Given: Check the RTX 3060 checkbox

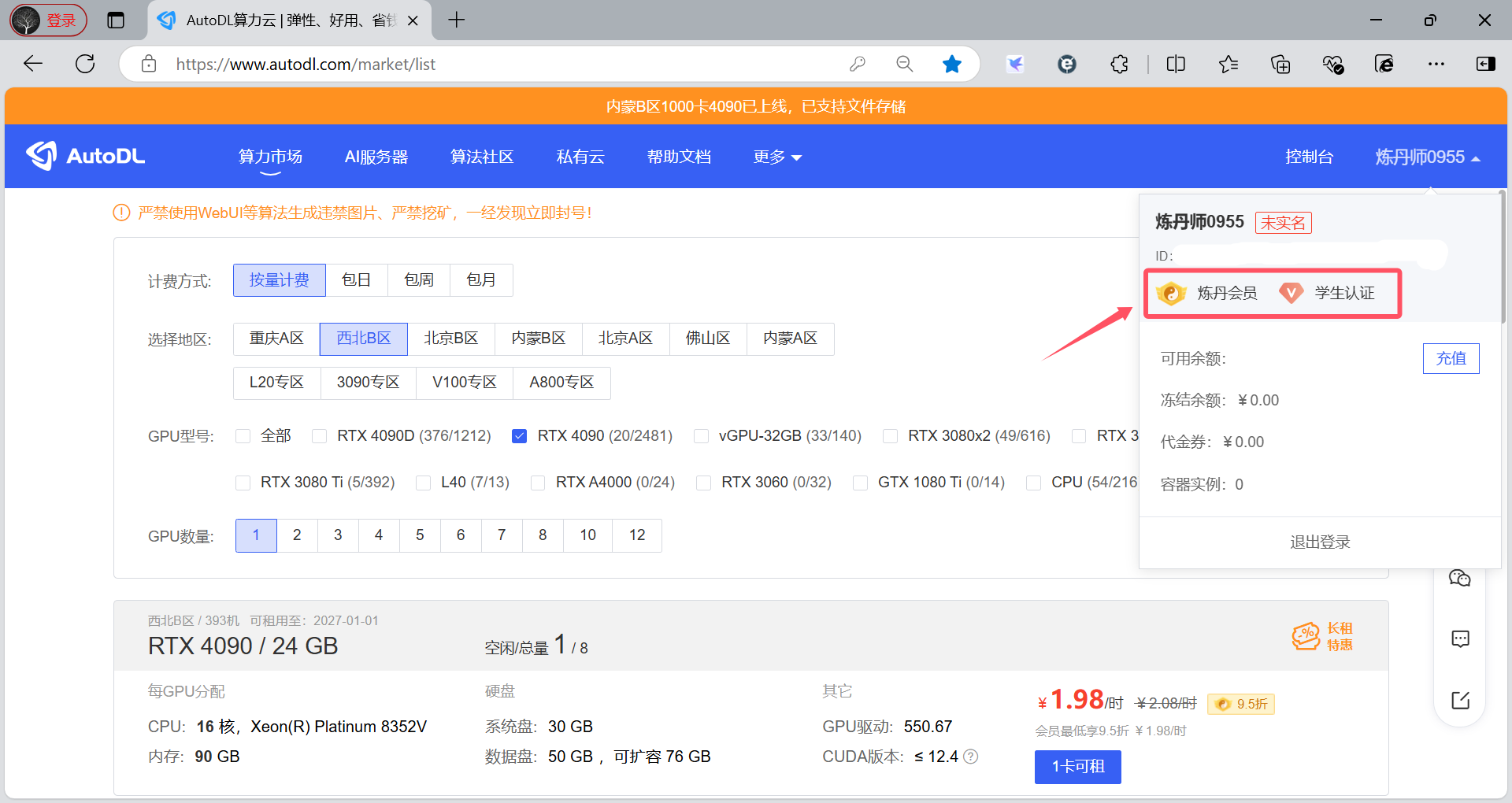Looking at the screenshot, I should coord(703,483).
